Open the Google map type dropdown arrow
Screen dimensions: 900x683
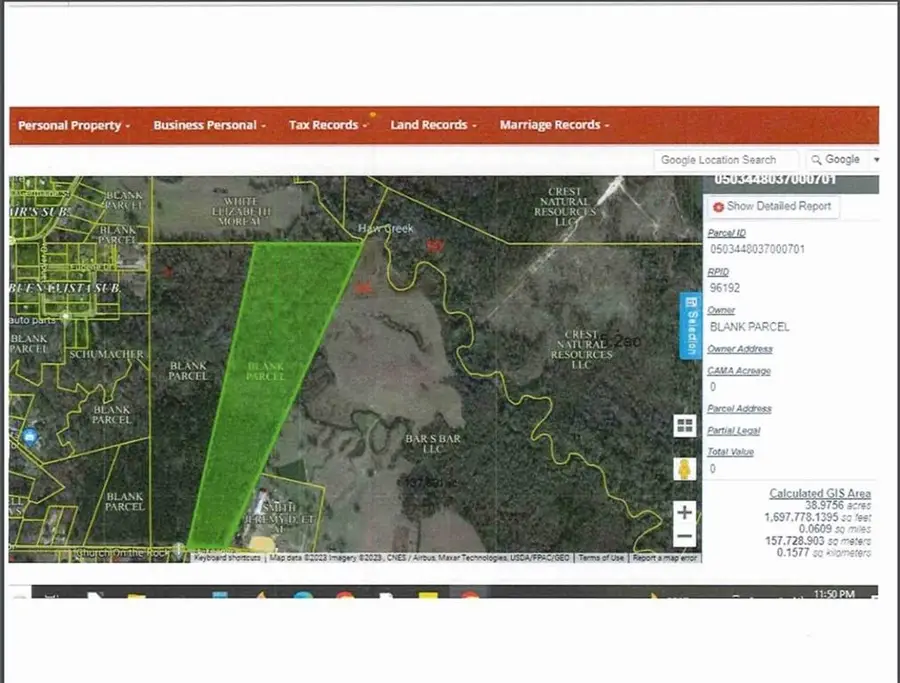[x=875, y=160]
